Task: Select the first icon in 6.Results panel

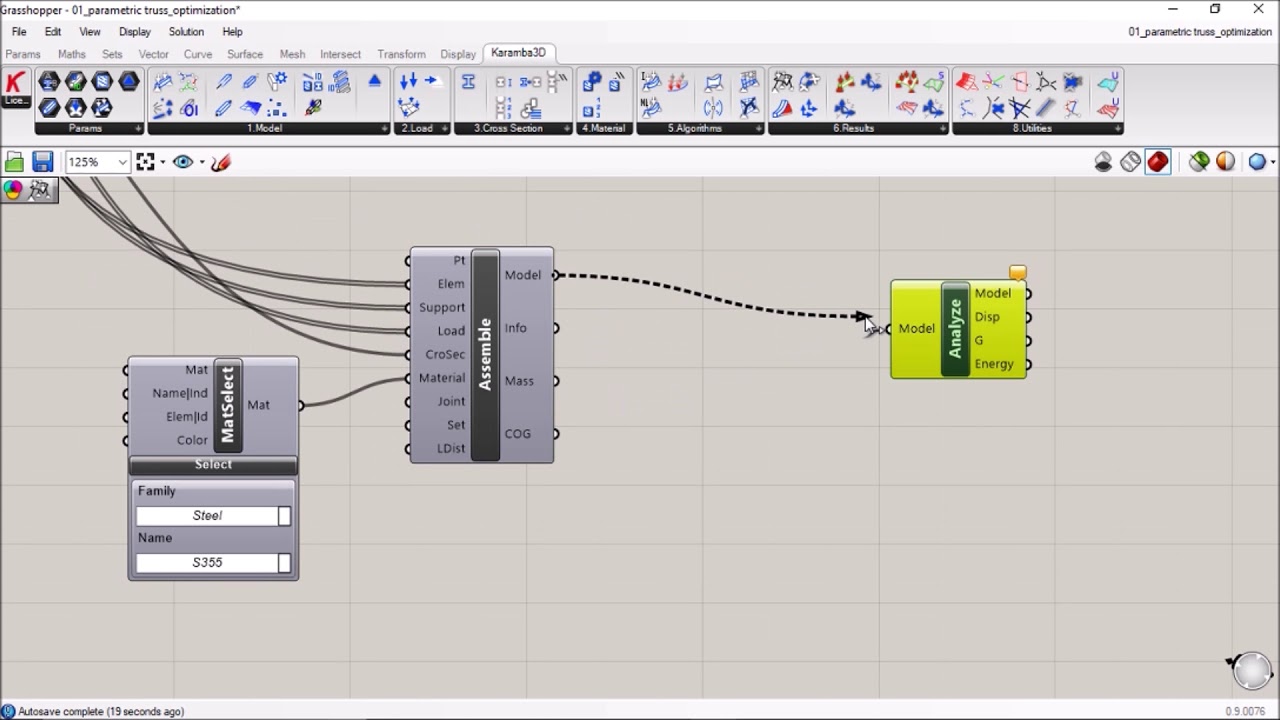Action: tap(783, 82)
